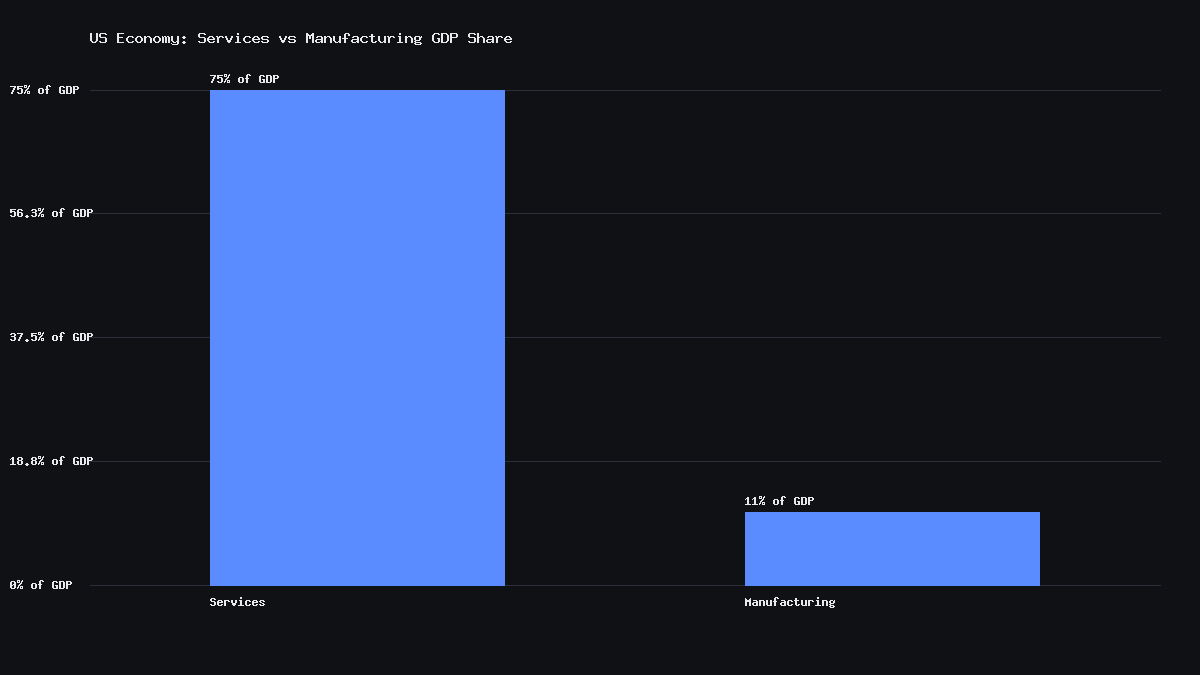Select the blue Manufacturing bar
Viewport: 1200px width, 675px height.
892,549
